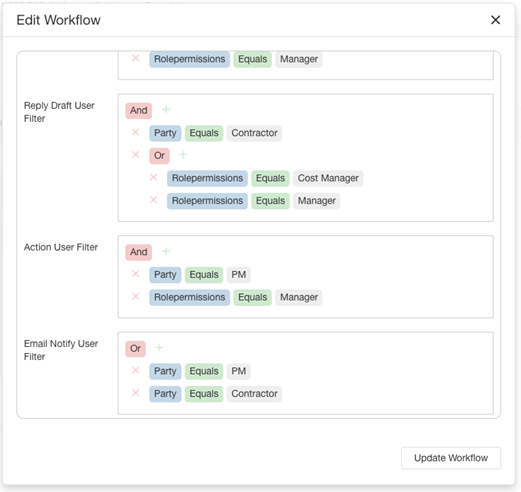Close the Edit Workflow dialog

495,20
